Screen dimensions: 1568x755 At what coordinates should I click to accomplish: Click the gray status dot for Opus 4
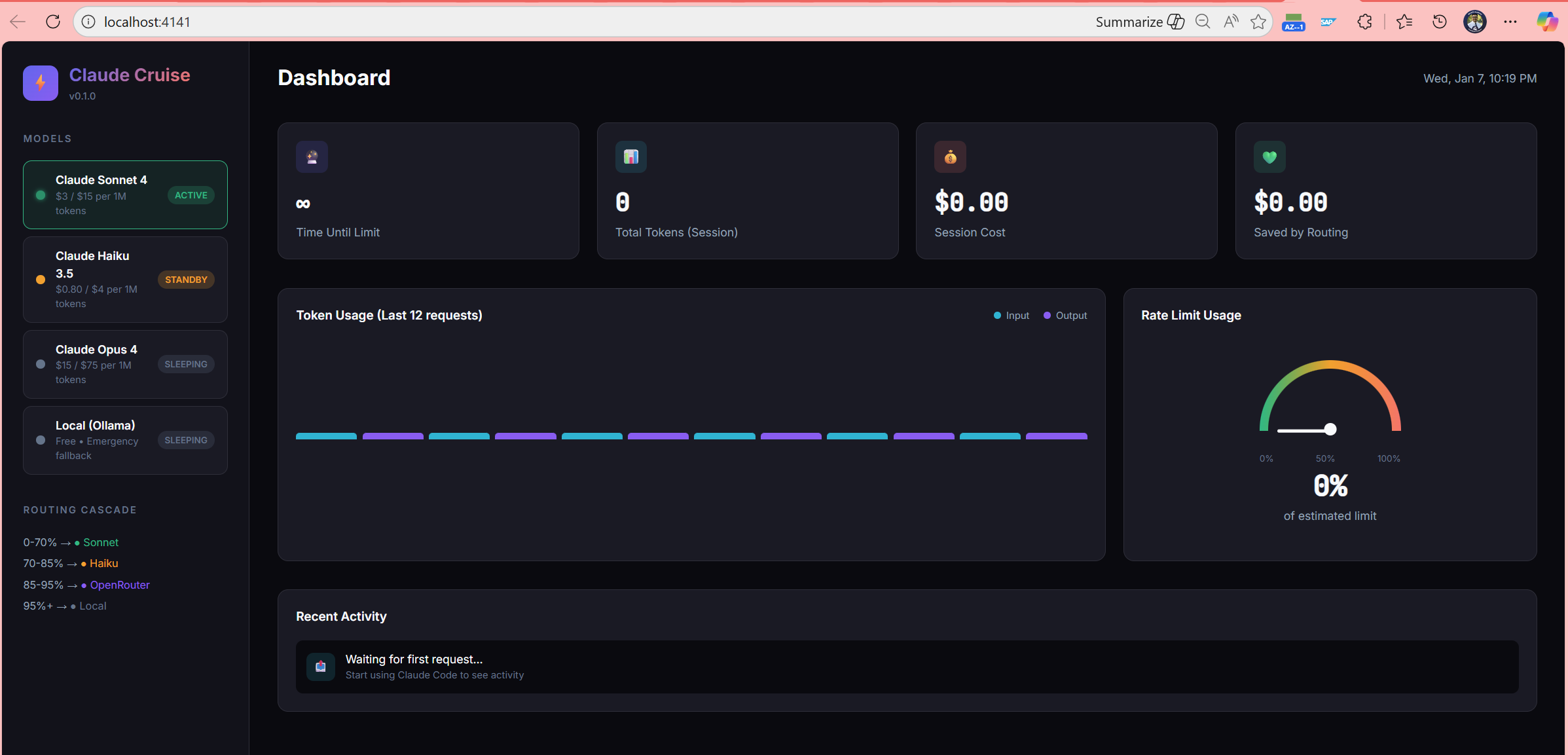(41, 364)
